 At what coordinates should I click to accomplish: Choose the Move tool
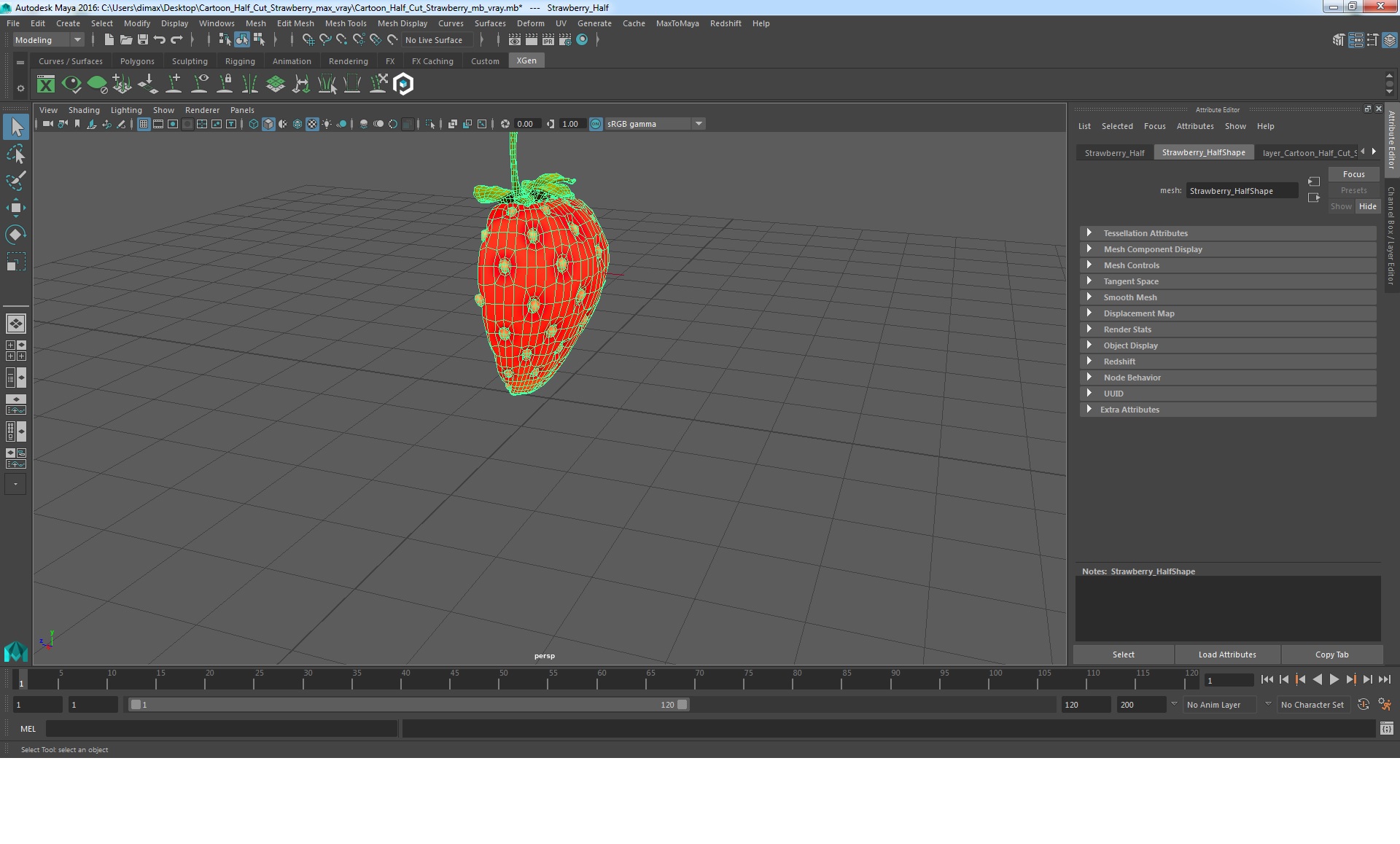coord(16,208)
